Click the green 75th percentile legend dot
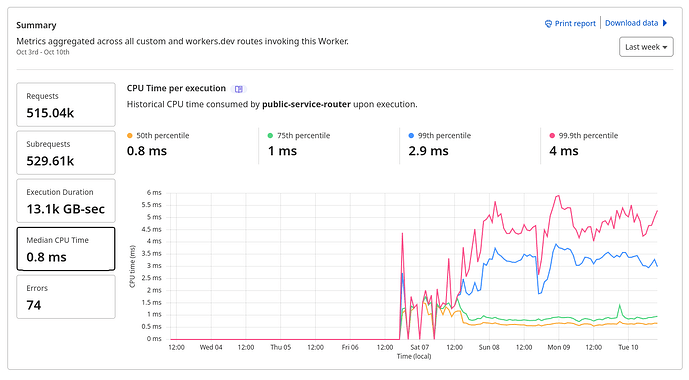Screen dimensions: 689x380 [x=270, y=136]
